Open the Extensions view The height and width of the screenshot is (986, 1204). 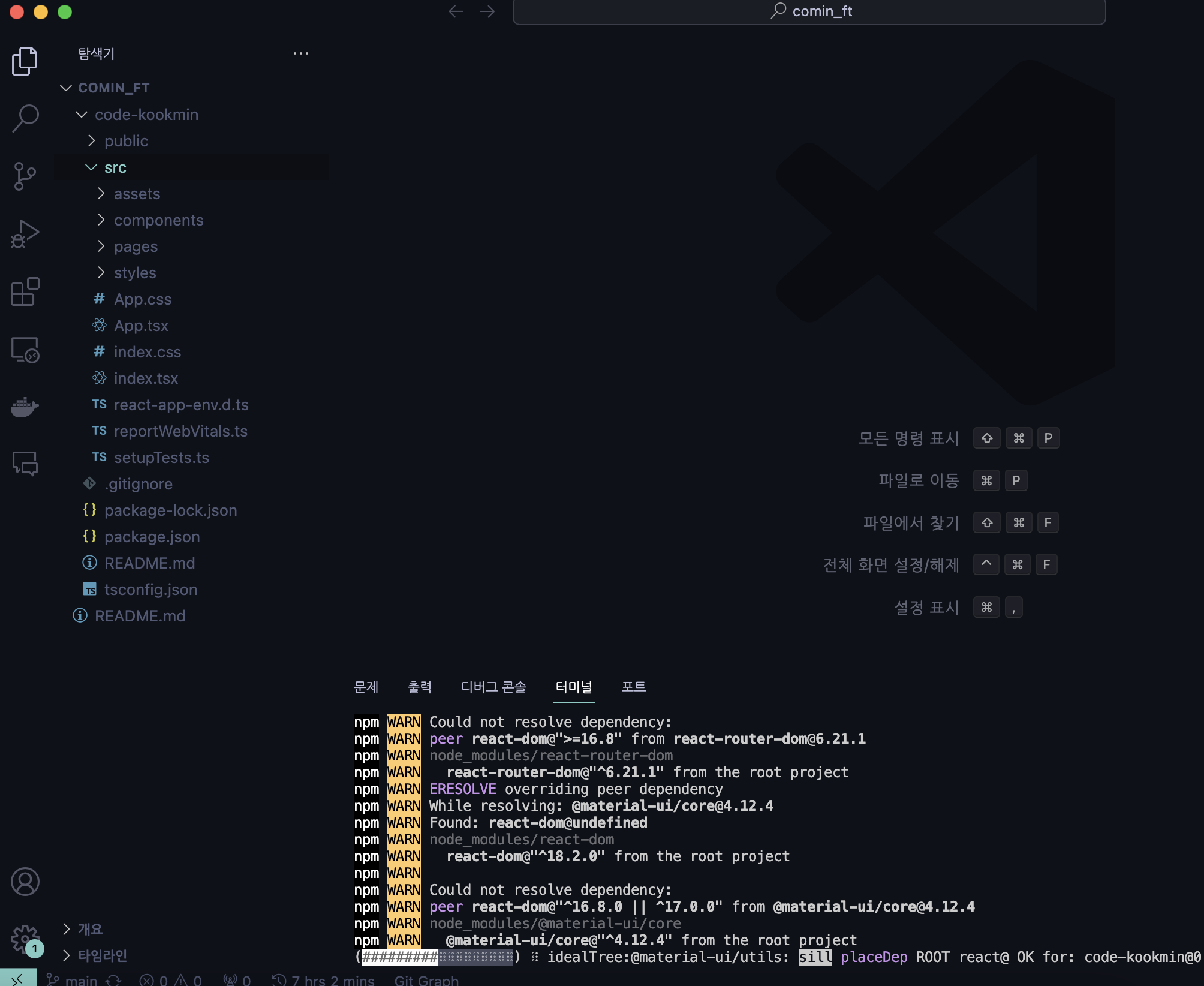click(25, 292)
